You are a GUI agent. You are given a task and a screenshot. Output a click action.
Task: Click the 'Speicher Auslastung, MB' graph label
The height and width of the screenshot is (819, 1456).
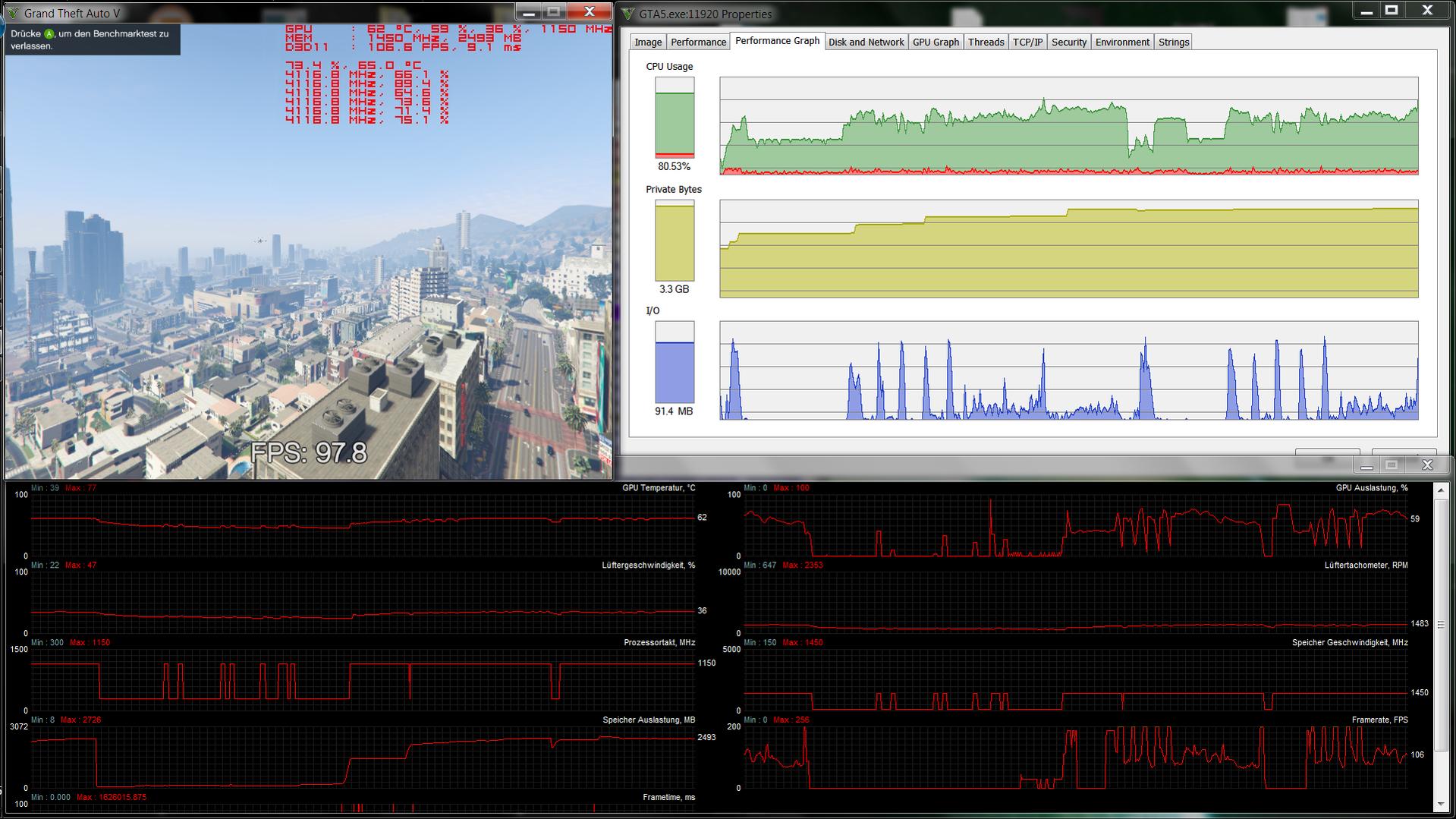pos(649,720)
